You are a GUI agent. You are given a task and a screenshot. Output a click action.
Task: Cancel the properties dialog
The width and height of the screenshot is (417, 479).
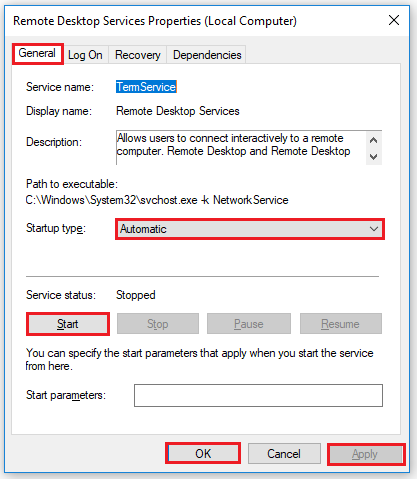click(x=284, y=453)
